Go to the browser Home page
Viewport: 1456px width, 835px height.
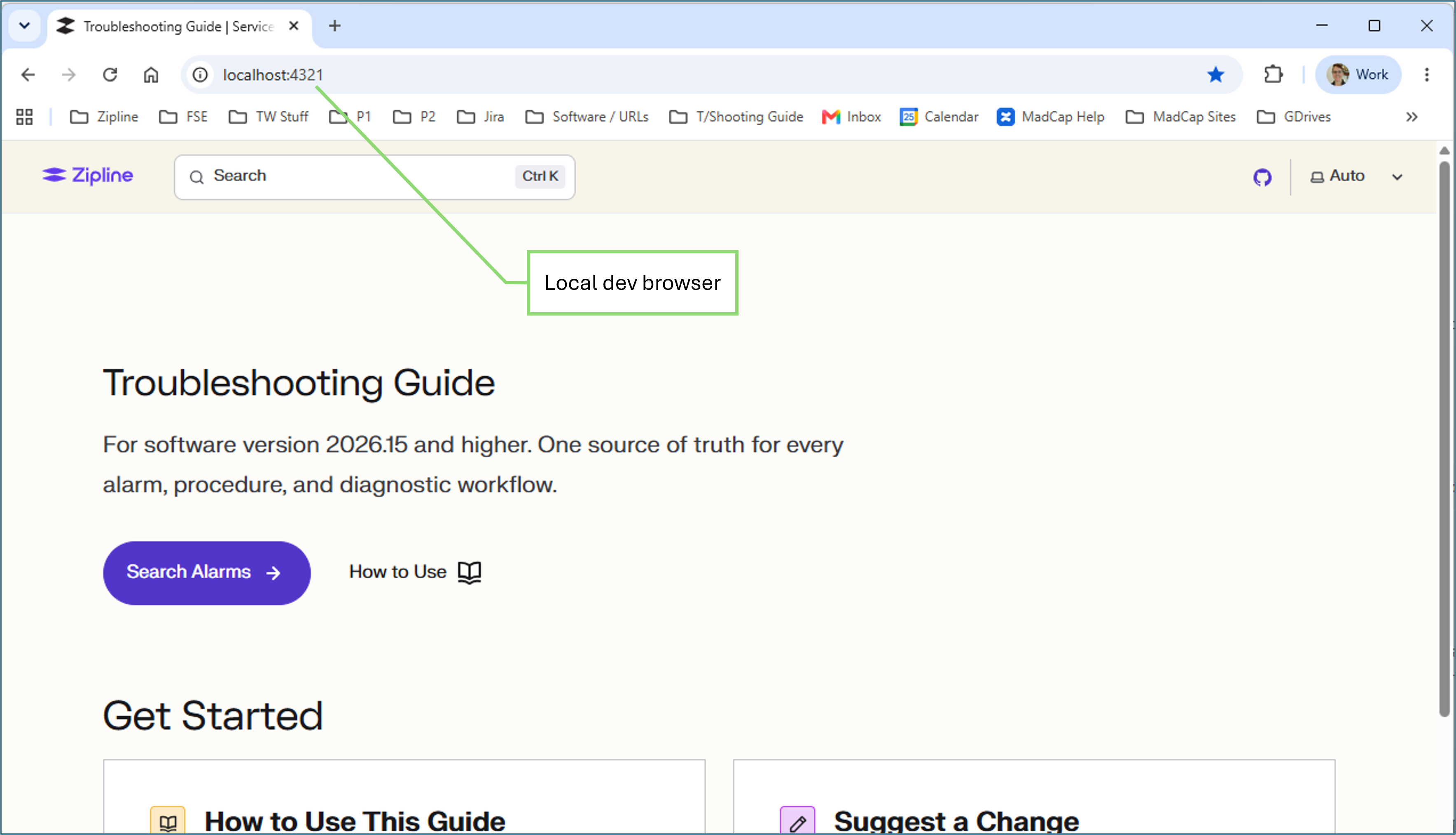tap(151, 75)
